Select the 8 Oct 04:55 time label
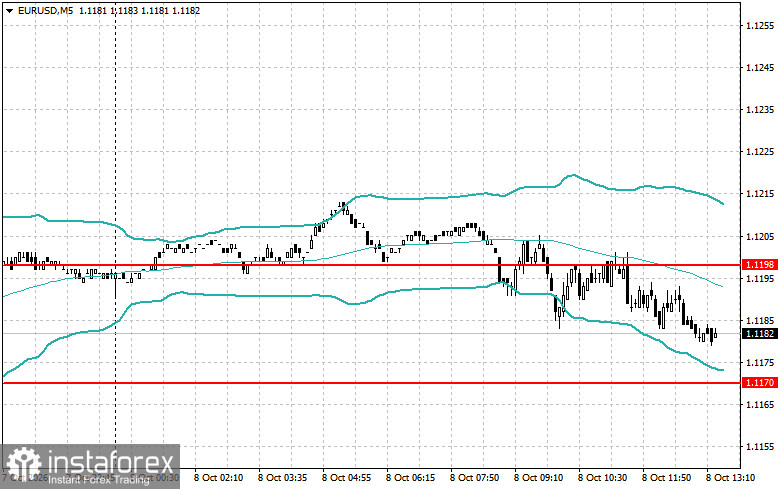Viewport: 781px width, 489px height. tap(346, 478)
